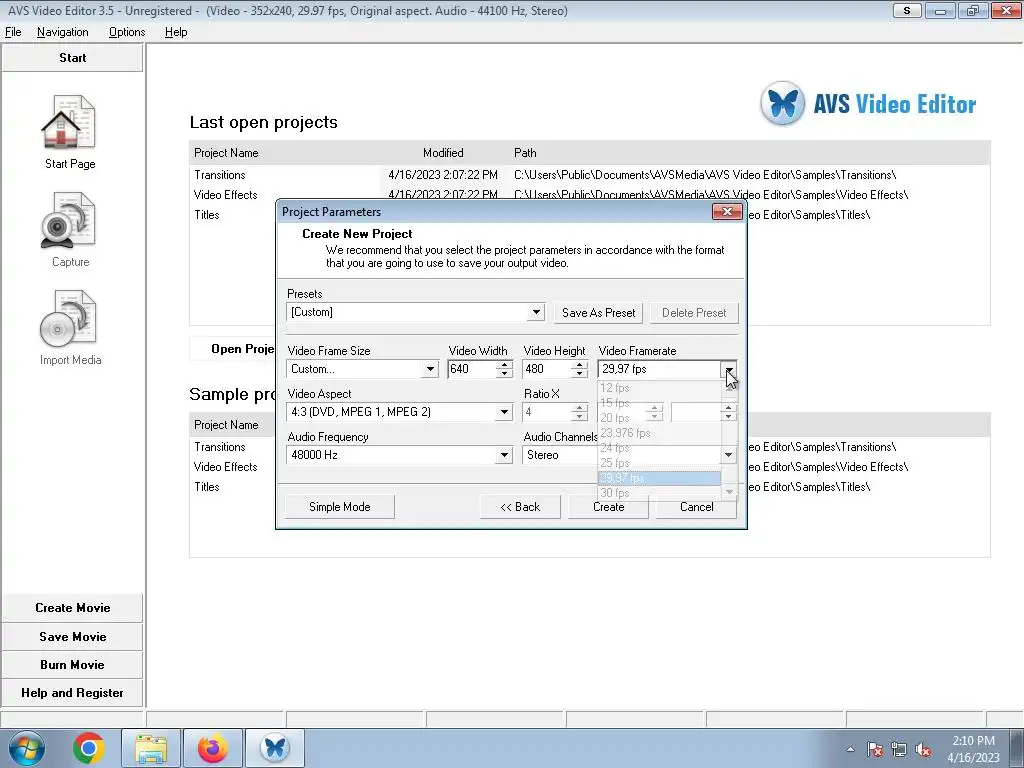Expand the Video Frame Size dropdown
Screen dimensions: 1024x768
[430, 369]
